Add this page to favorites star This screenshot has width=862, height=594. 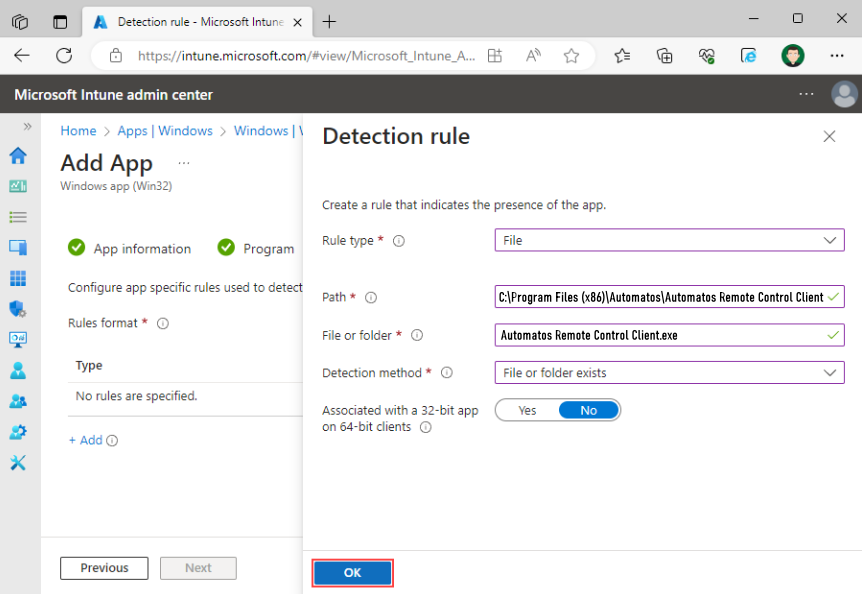[571, 55]
